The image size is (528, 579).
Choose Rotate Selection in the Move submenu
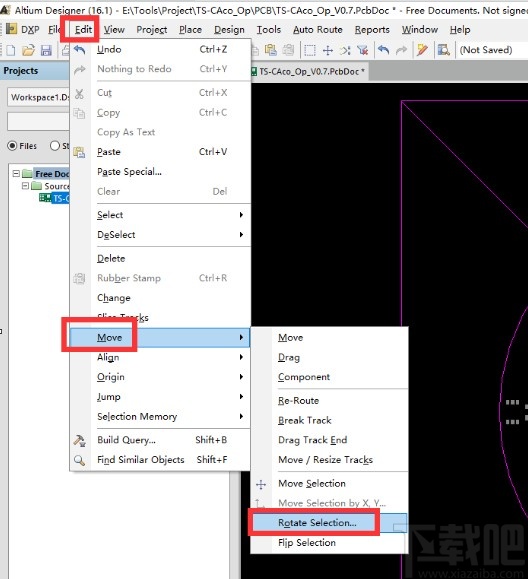point(329,523)
